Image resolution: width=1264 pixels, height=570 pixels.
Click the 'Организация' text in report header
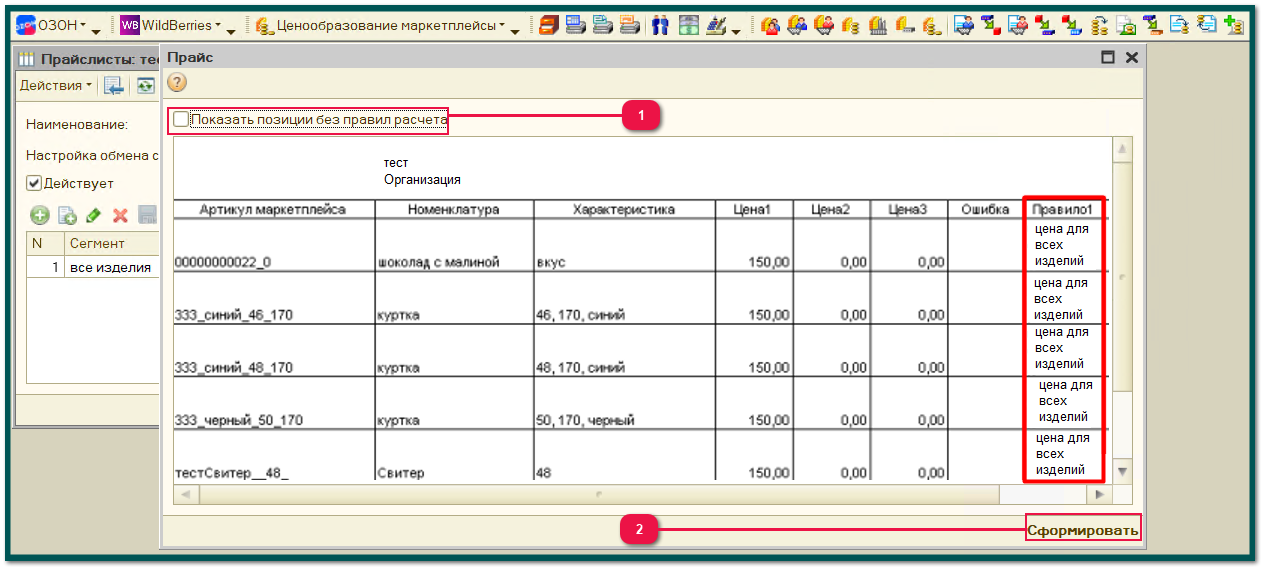[422, 180]
